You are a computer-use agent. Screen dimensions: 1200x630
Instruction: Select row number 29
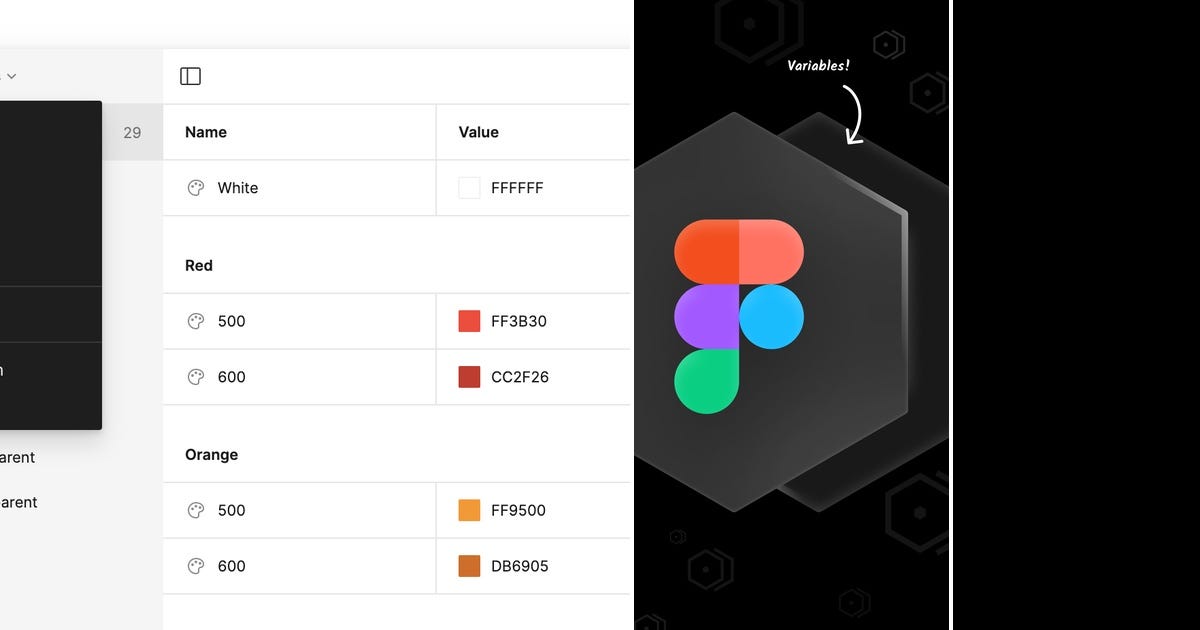pos(132,131)
